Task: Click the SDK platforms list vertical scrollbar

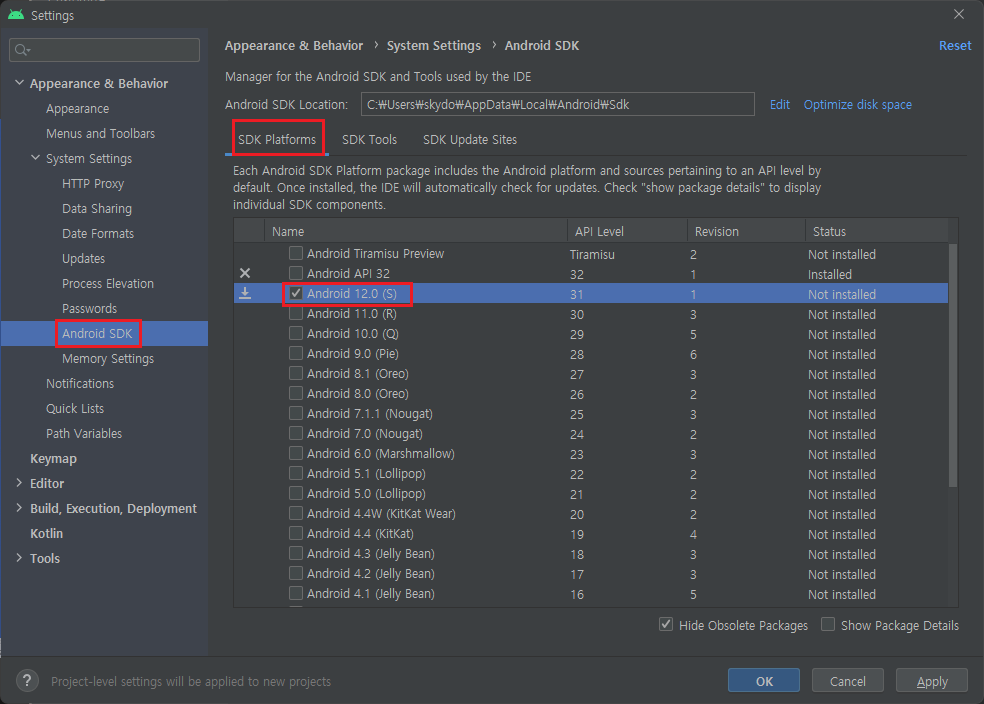Action: coord(953,365)
